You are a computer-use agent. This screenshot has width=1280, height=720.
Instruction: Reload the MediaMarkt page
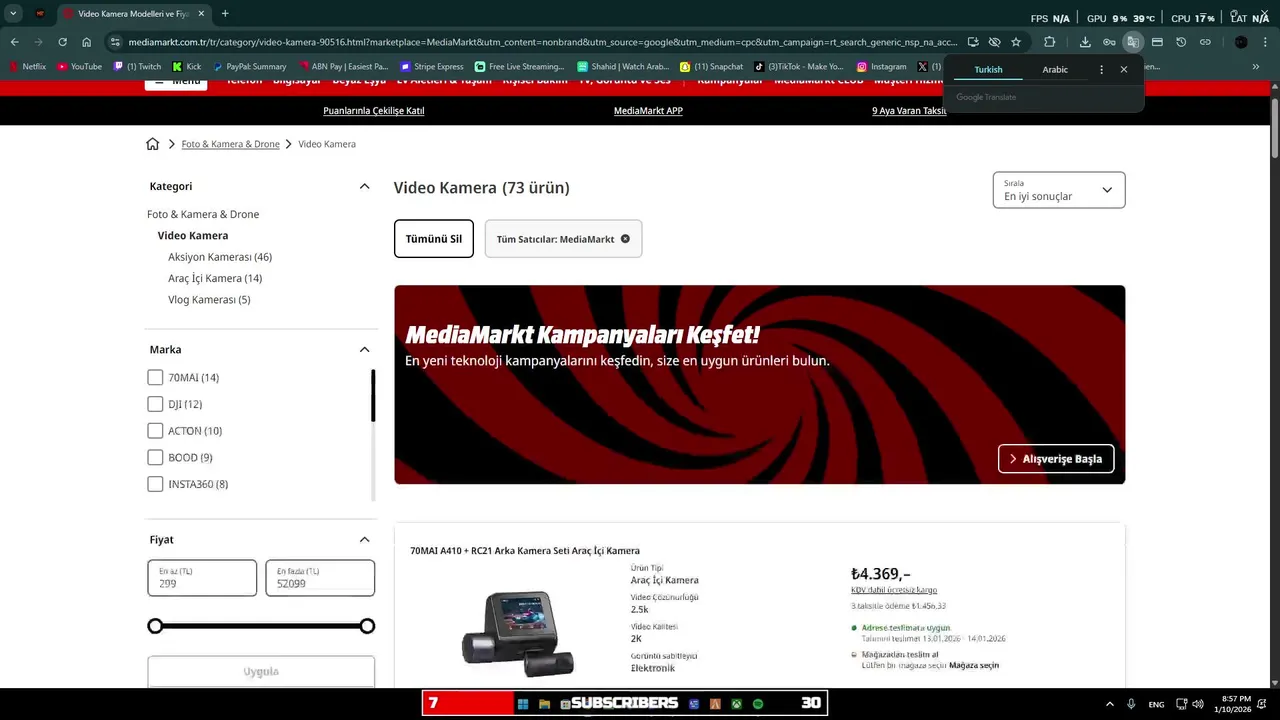[62, 42]
